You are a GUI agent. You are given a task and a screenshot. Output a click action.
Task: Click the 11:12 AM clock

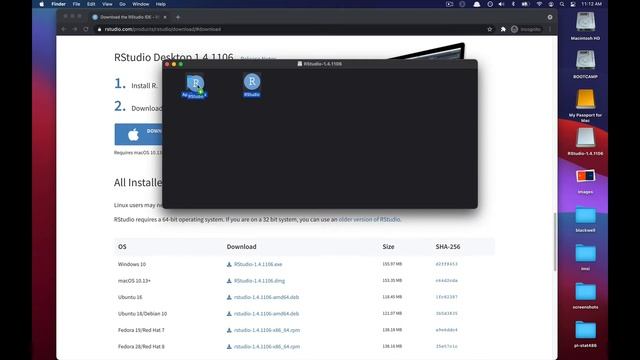(x=591, y=4)
